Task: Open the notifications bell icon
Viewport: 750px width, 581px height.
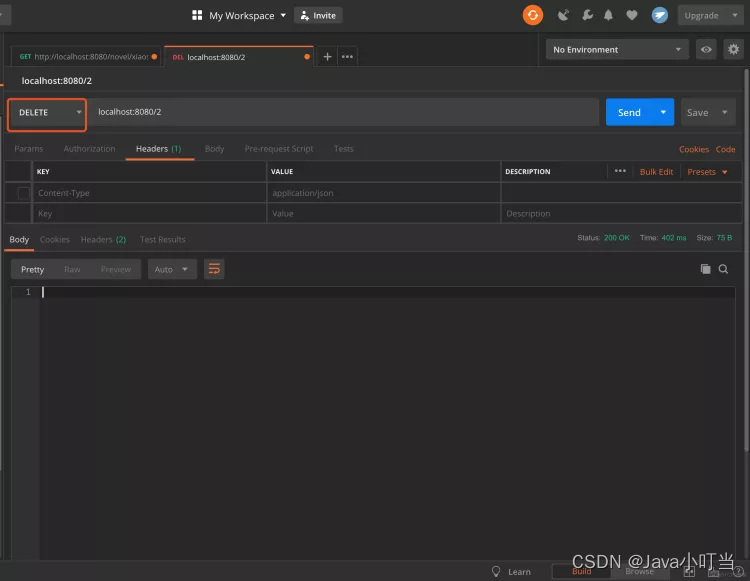Action: pos(608,15)
